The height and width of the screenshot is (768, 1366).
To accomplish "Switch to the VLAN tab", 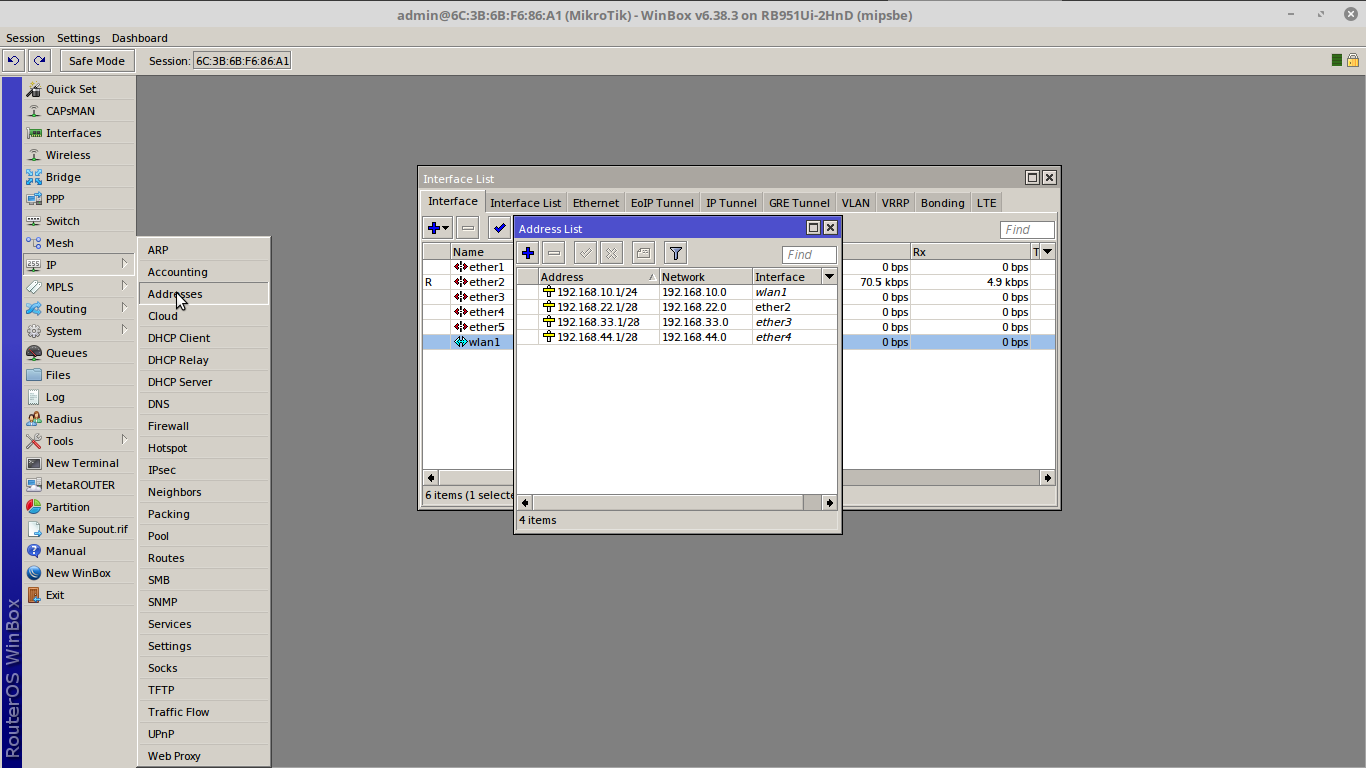I will [x=855, y=203].
